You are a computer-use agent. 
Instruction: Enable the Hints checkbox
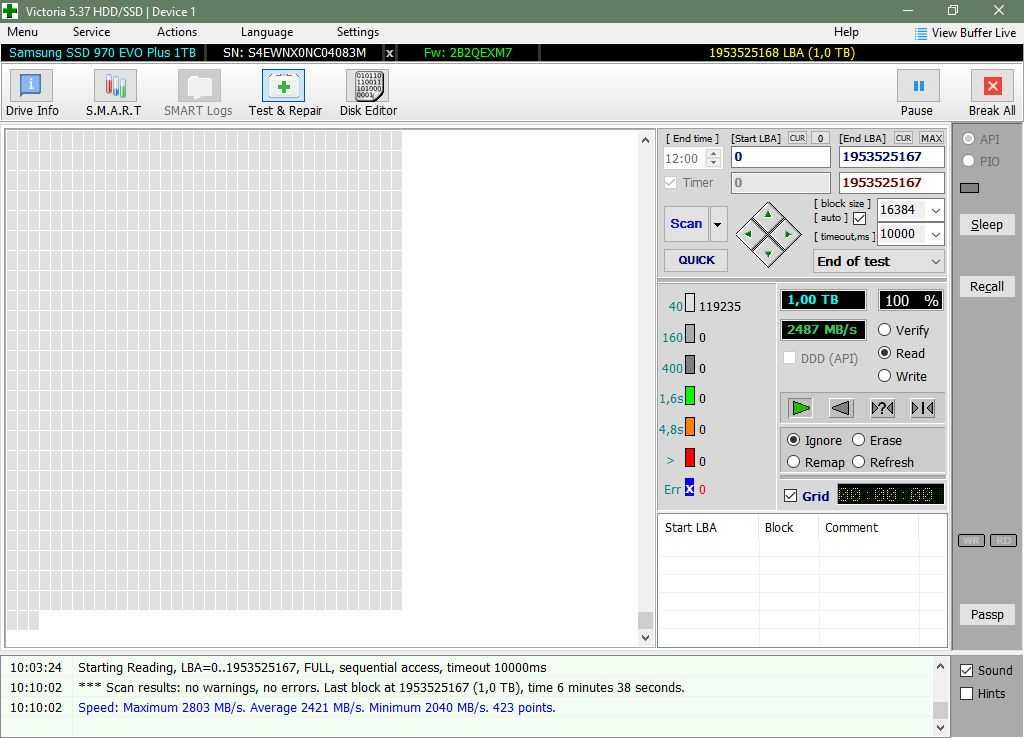[x=967, y=694]
